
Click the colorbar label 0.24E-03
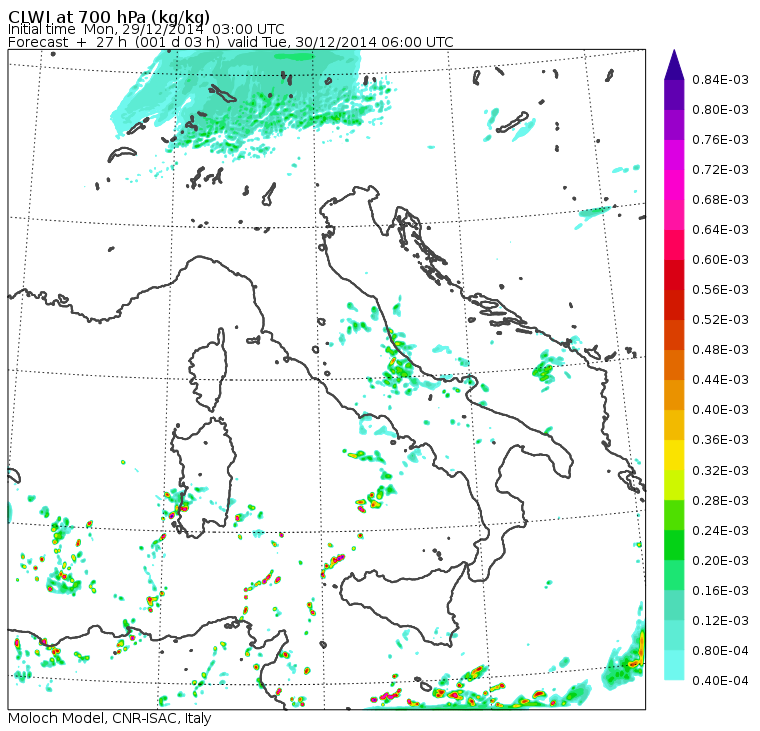[x=720, y=531]
